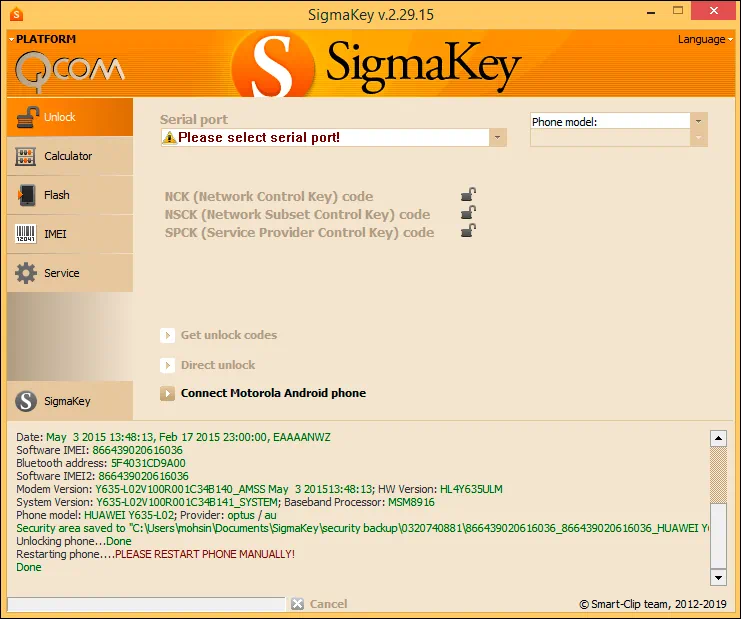Click the barcode IMEI icon

click(26, 234)
